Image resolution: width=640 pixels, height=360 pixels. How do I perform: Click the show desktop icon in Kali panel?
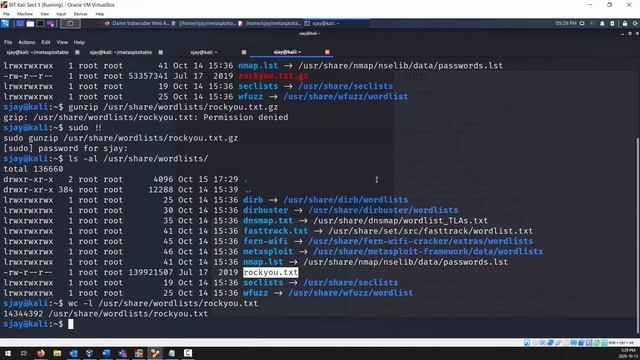click(20, 24)
